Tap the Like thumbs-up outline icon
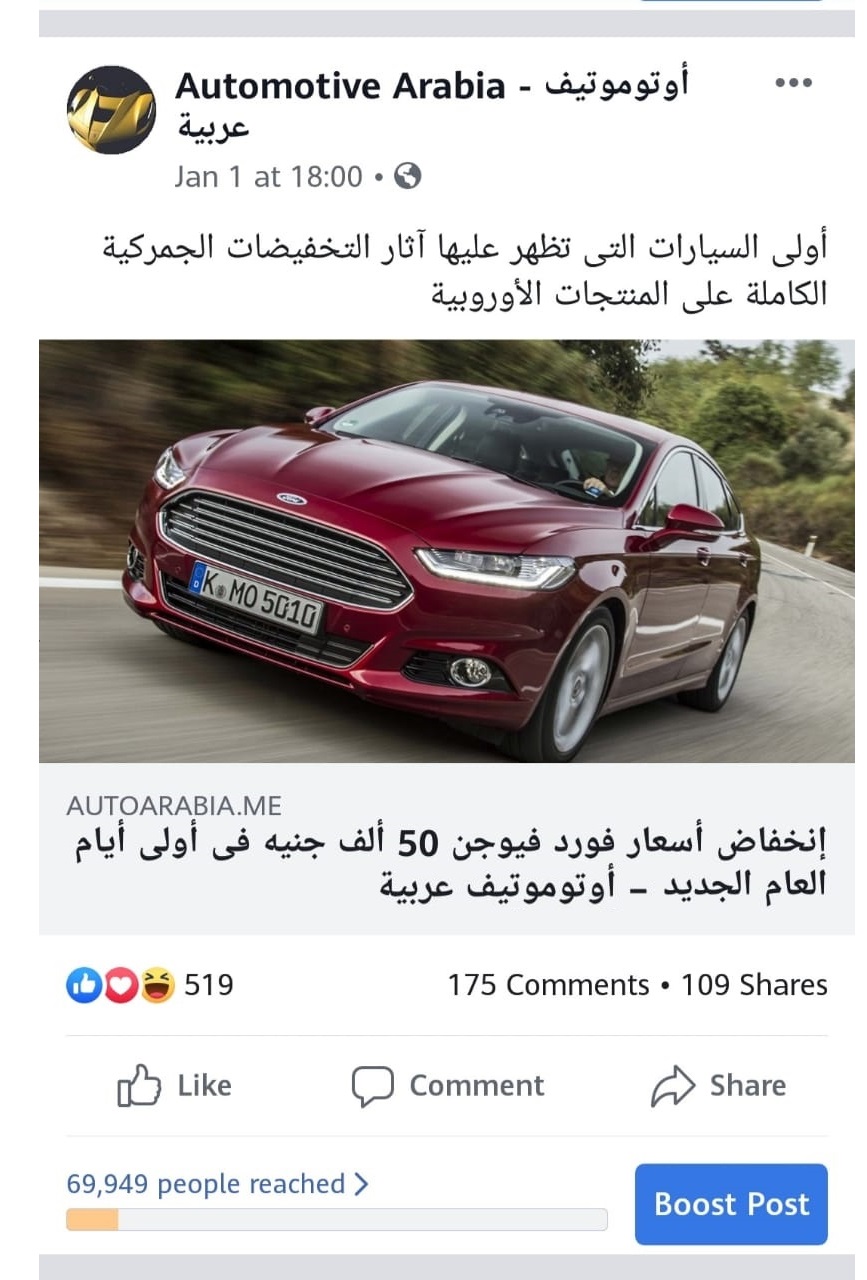This screenshot has height=1280, width=867. [x=139, y=1085]
